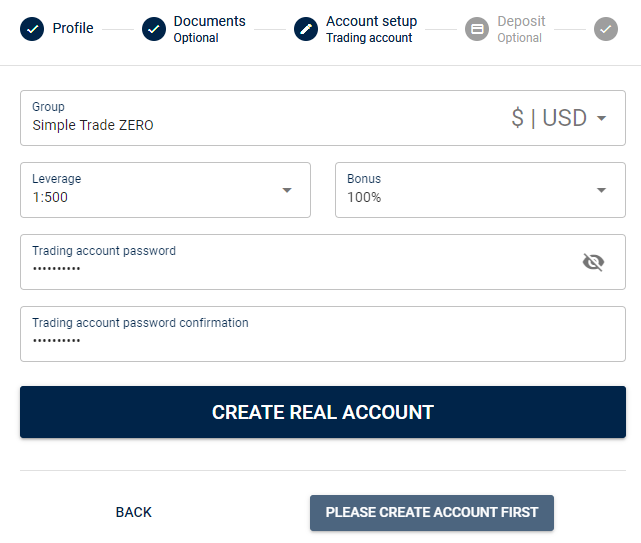Go BACK to the previous step

(x=134, y=512)
